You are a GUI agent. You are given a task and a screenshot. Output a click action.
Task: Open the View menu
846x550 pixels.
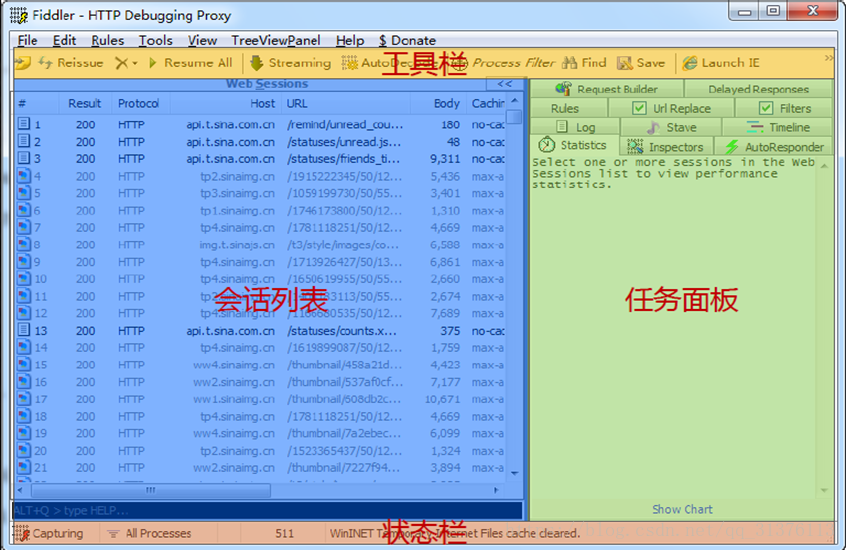pos(202,40)
